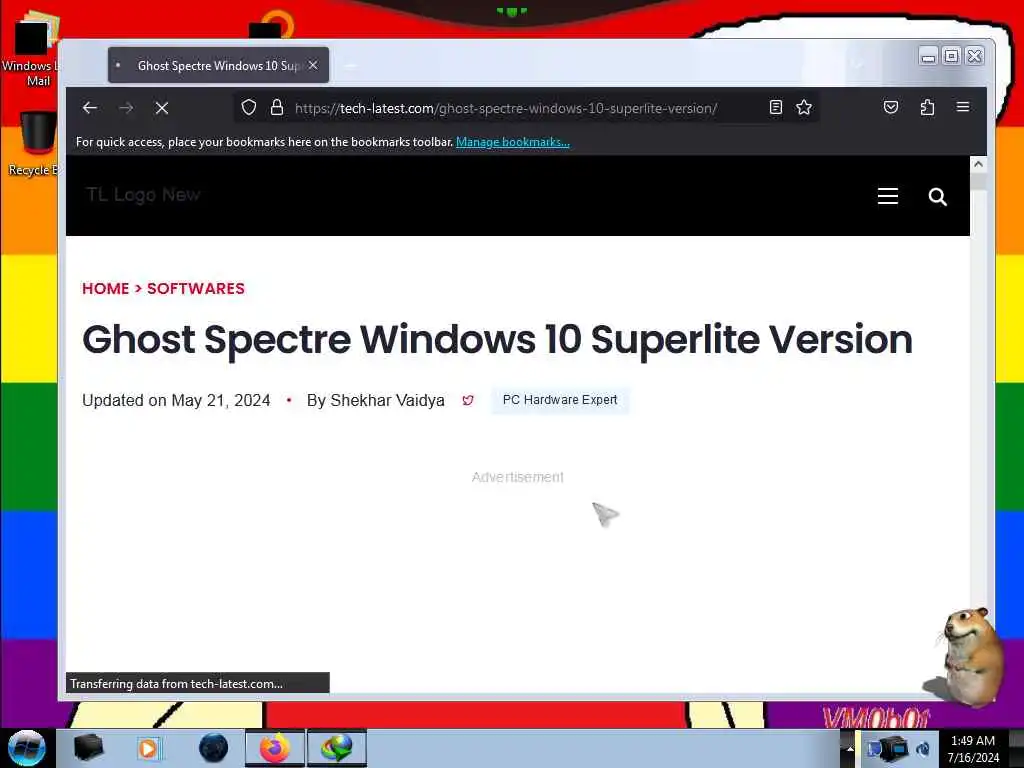This screenshot has width=1024, height=768.
Task: Open the dark globe taskbar icon
Action: tap(214, 748)
